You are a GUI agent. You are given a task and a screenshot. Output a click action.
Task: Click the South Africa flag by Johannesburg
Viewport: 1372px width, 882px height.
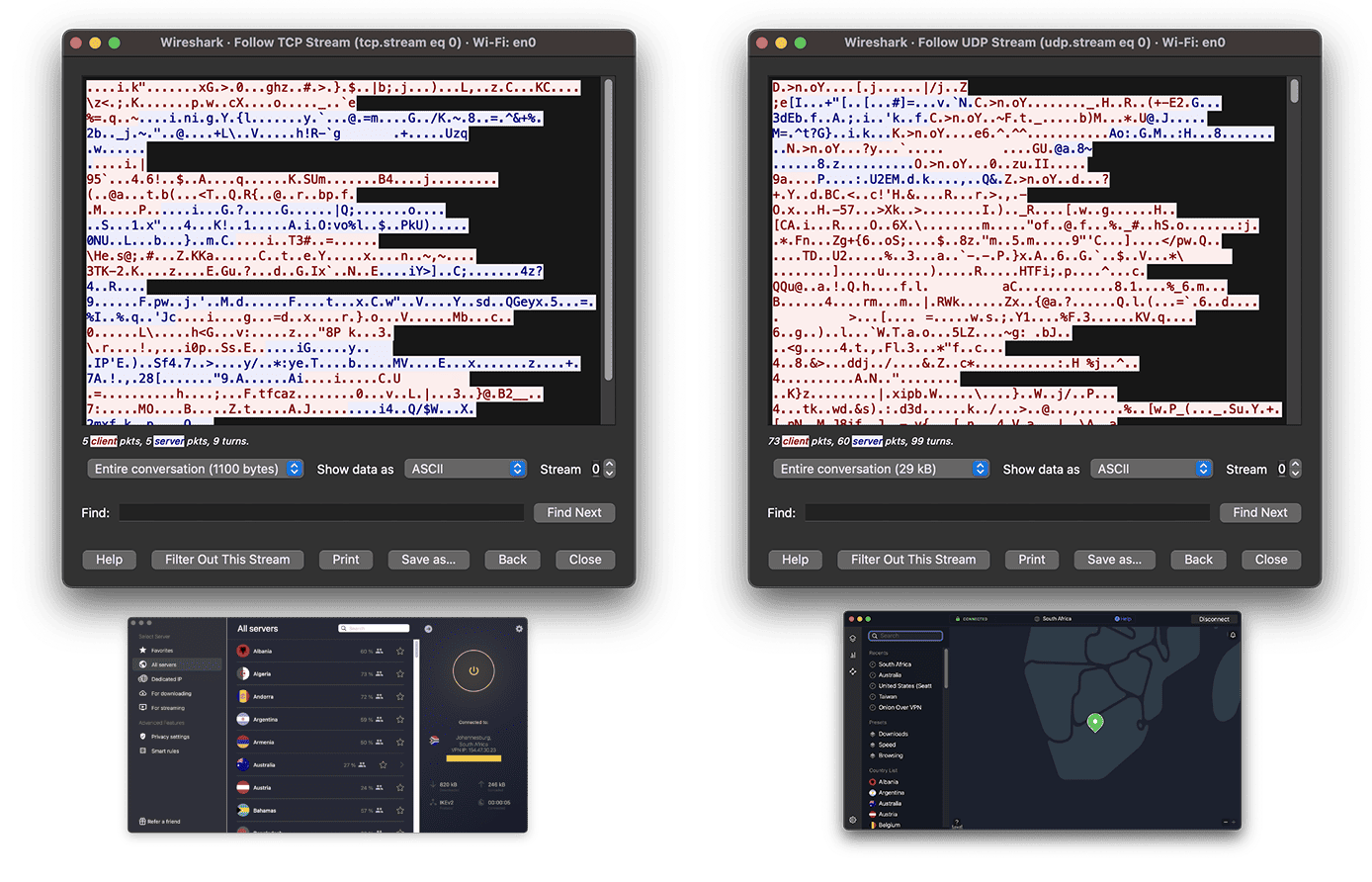(x=434, y=740)
